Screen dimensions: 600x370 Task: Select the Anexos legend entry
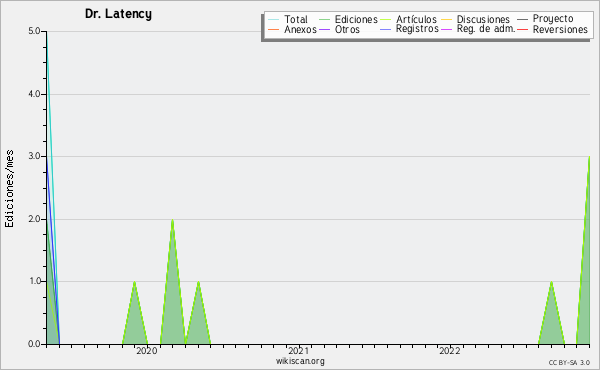292,29
